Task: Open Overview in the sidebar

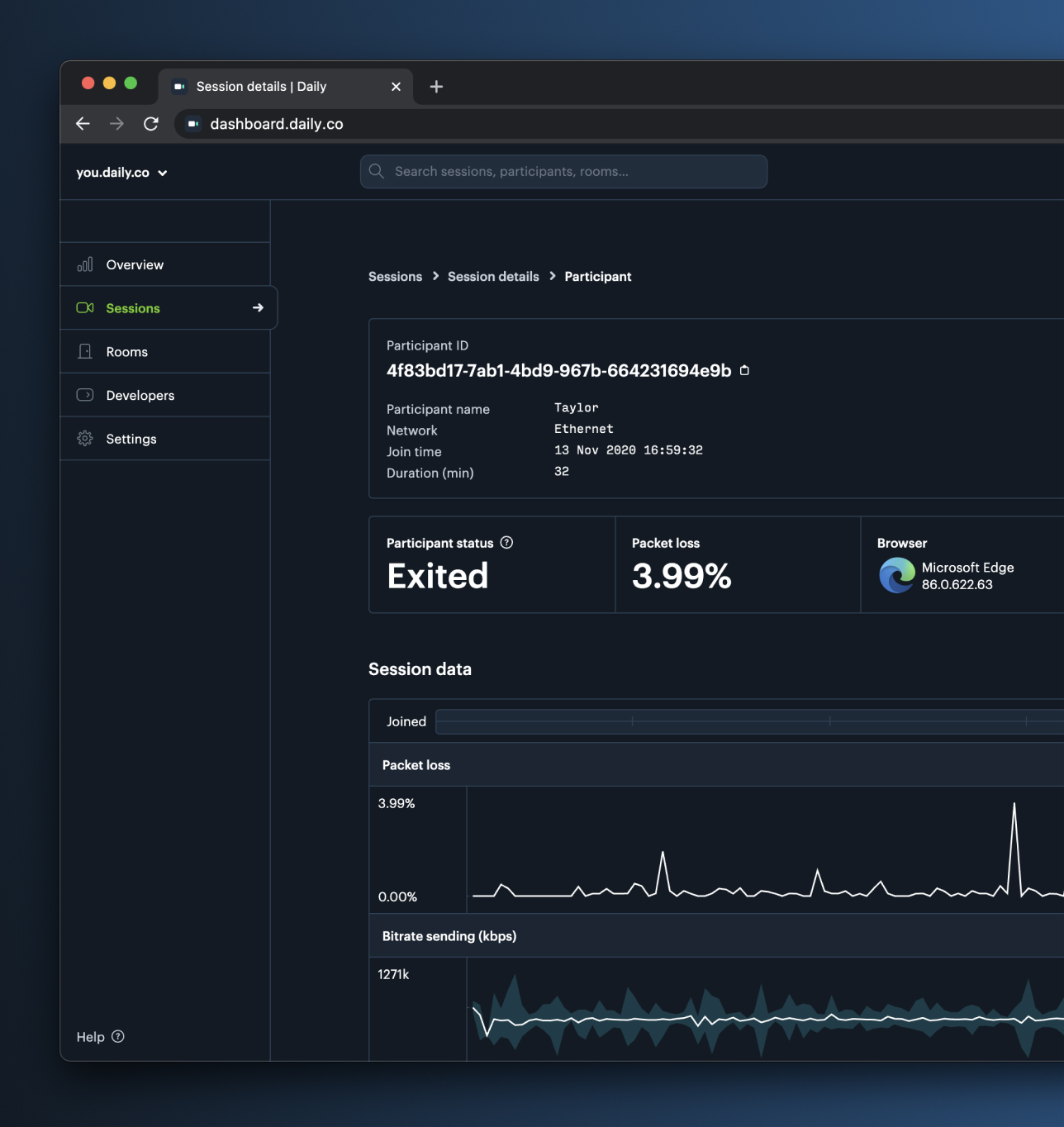Action: [x=165, y=264]
